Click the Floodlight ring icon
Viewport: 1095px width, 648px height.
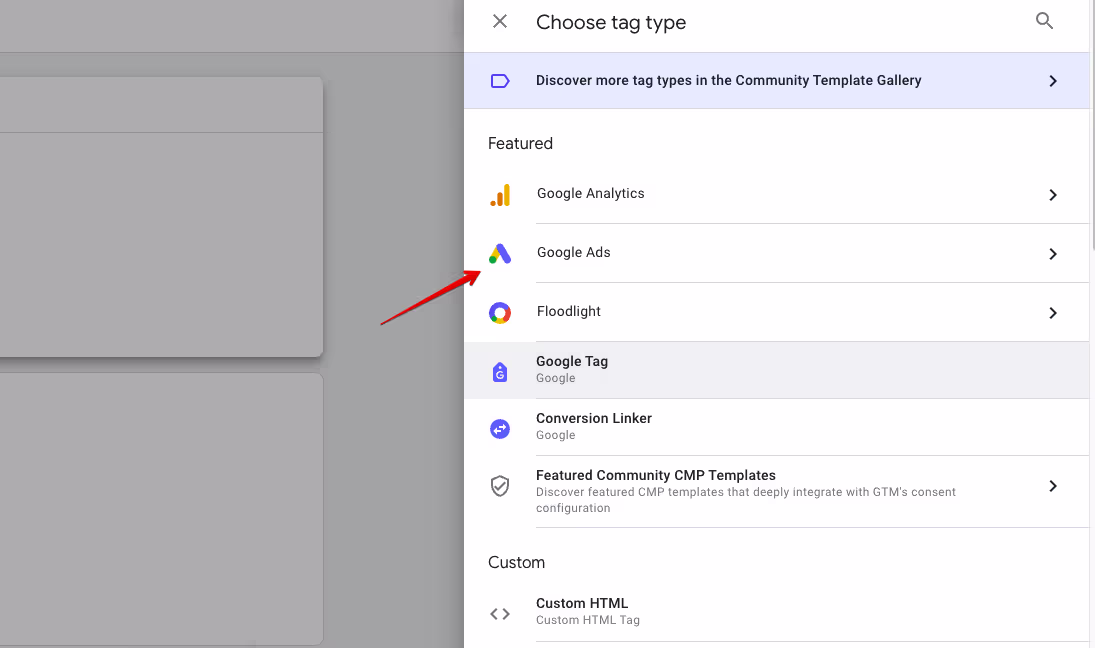(x=500, y=313)
